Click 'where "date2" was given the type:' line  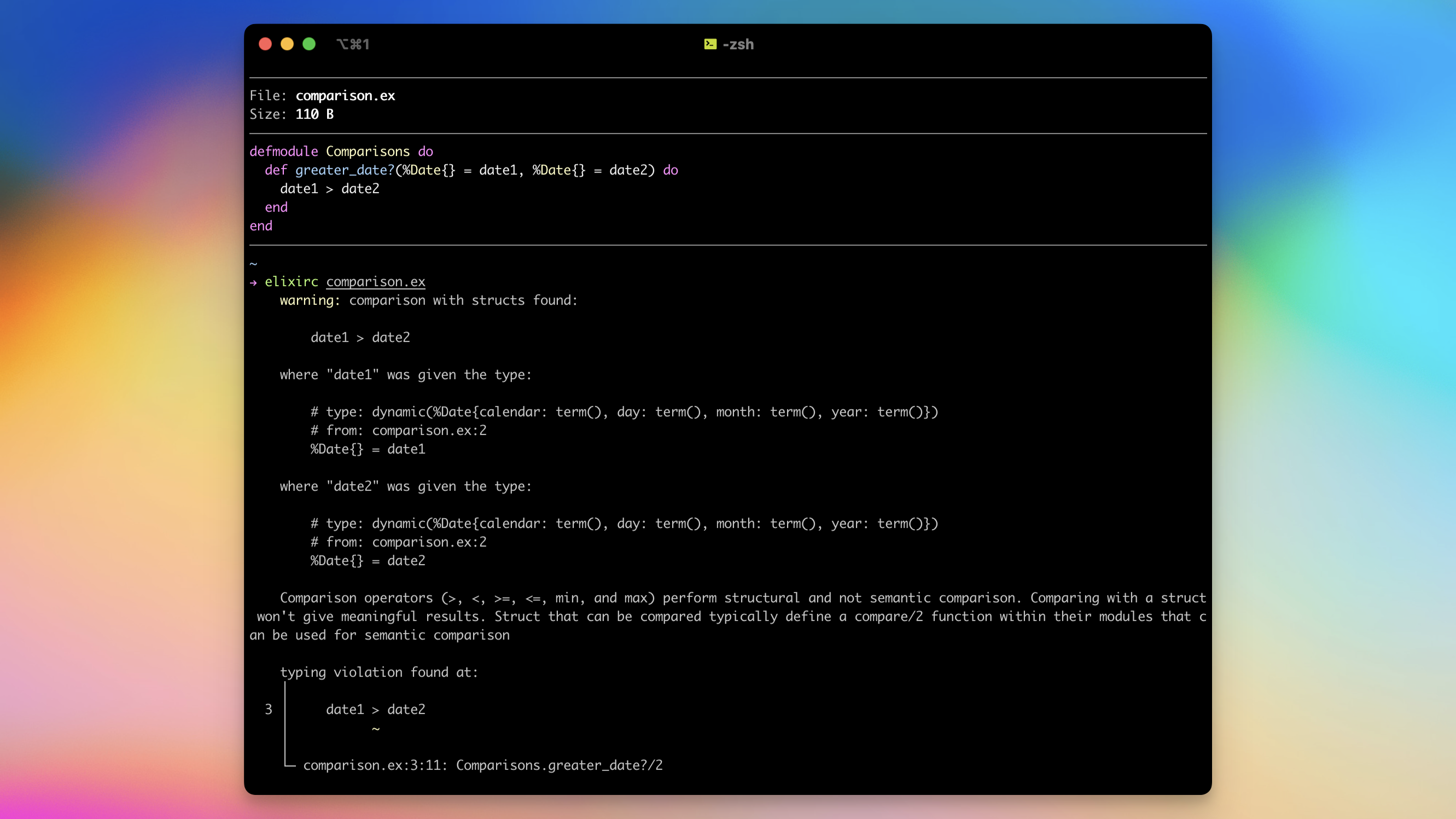(406, 486)
